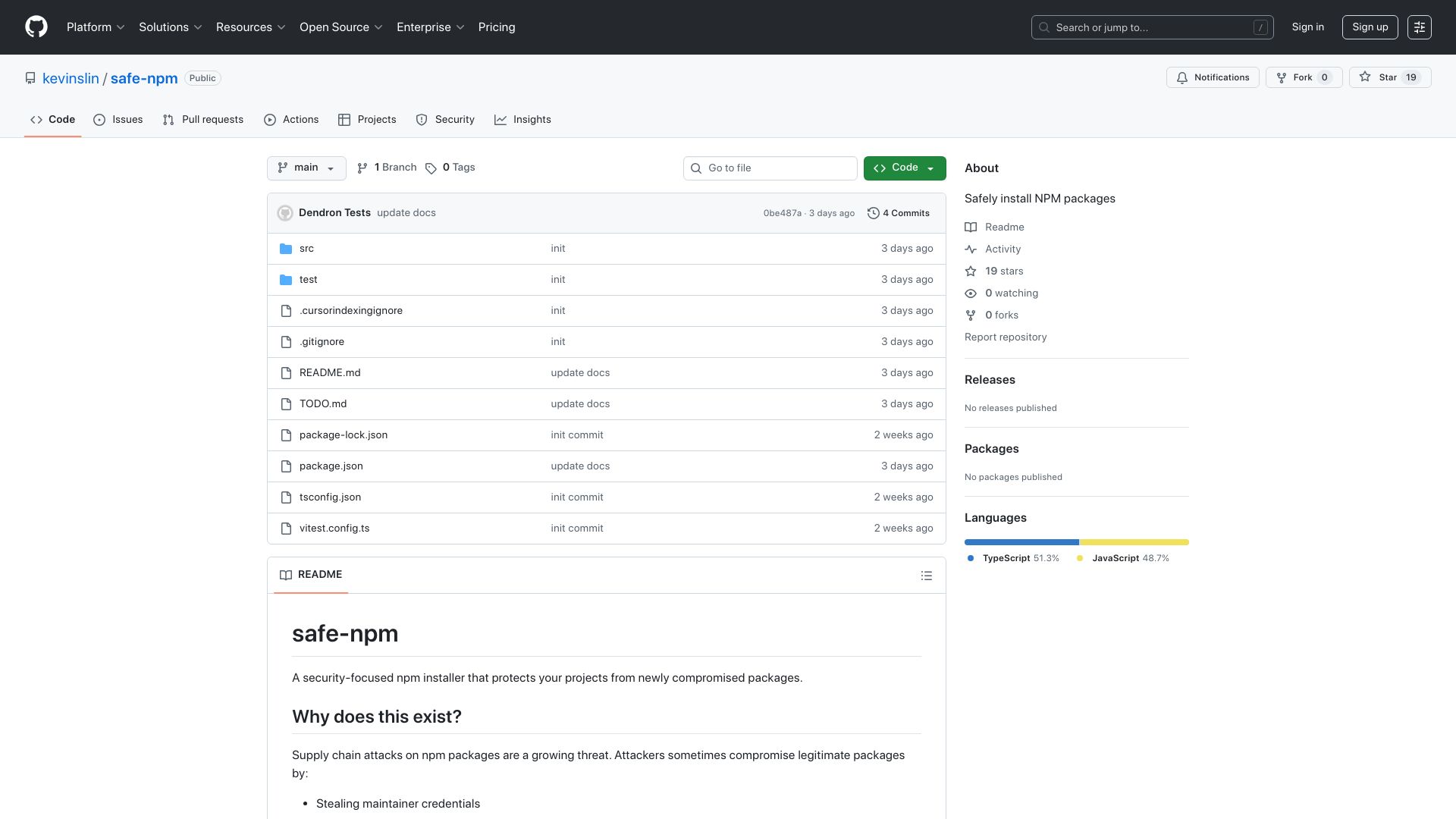Click the bell icon in Notifications button
The height and width of the screenshot is (819, 1456).
click(x=1181, y=77)
